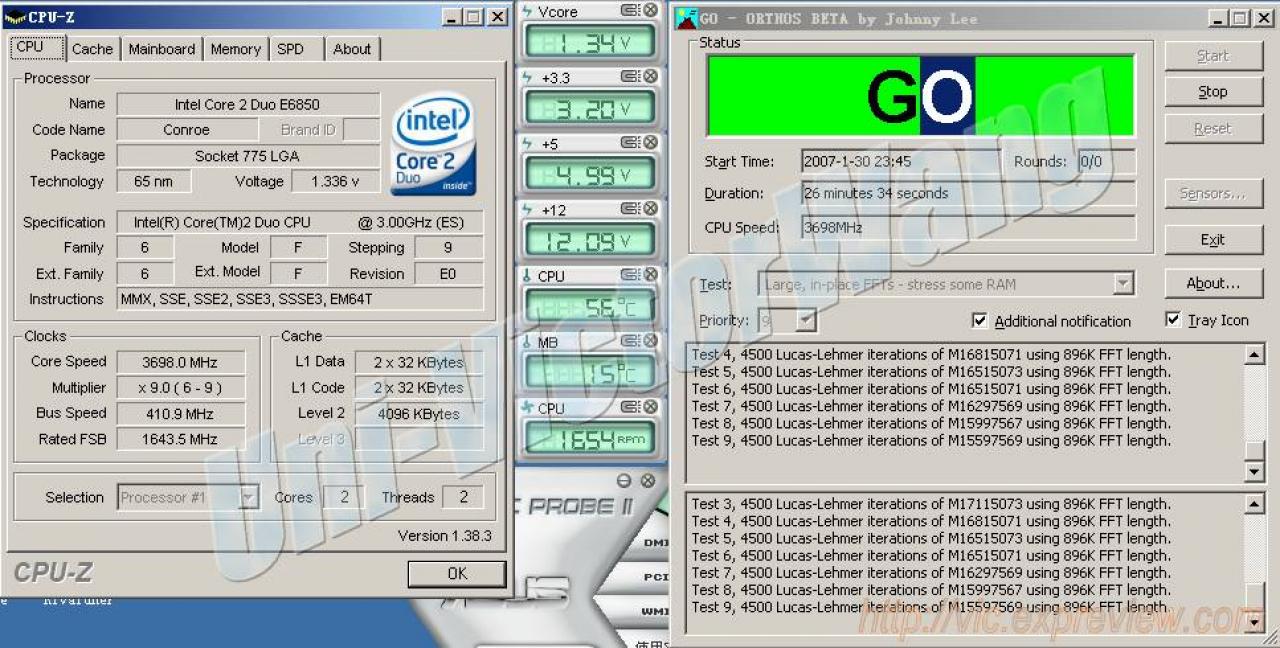Close the +12 voltage panel
Screen dimensions: 1280x648
pos(651,208)
